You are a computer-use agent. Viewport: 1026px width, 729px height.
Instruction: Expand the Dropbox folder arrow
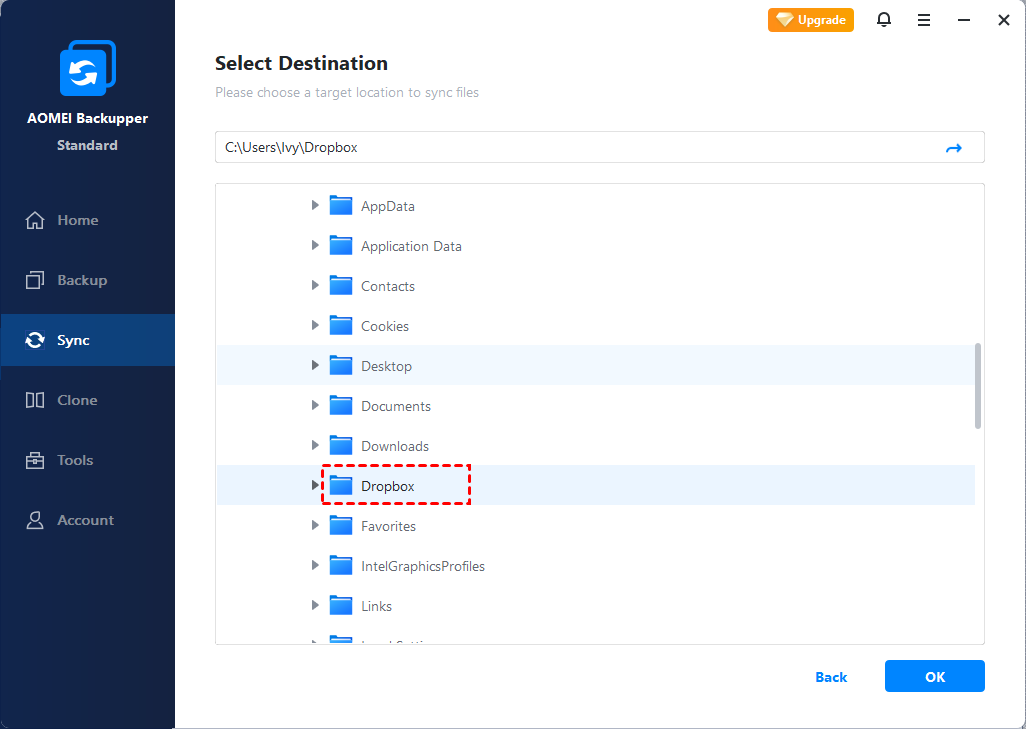coord(315,486)
